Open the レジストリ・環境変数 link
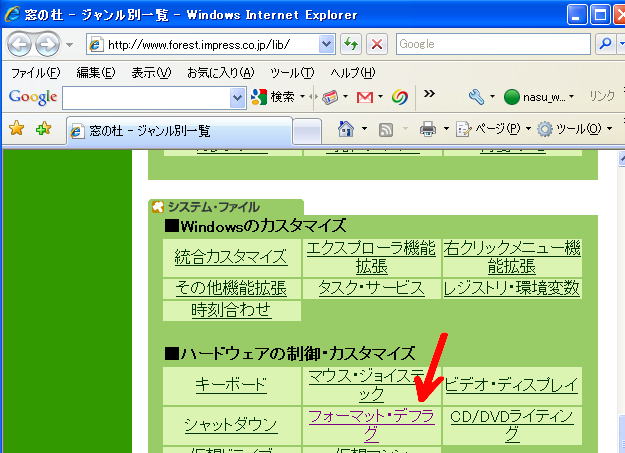This screenshot has width=625, height=453. tap(512, 288)
